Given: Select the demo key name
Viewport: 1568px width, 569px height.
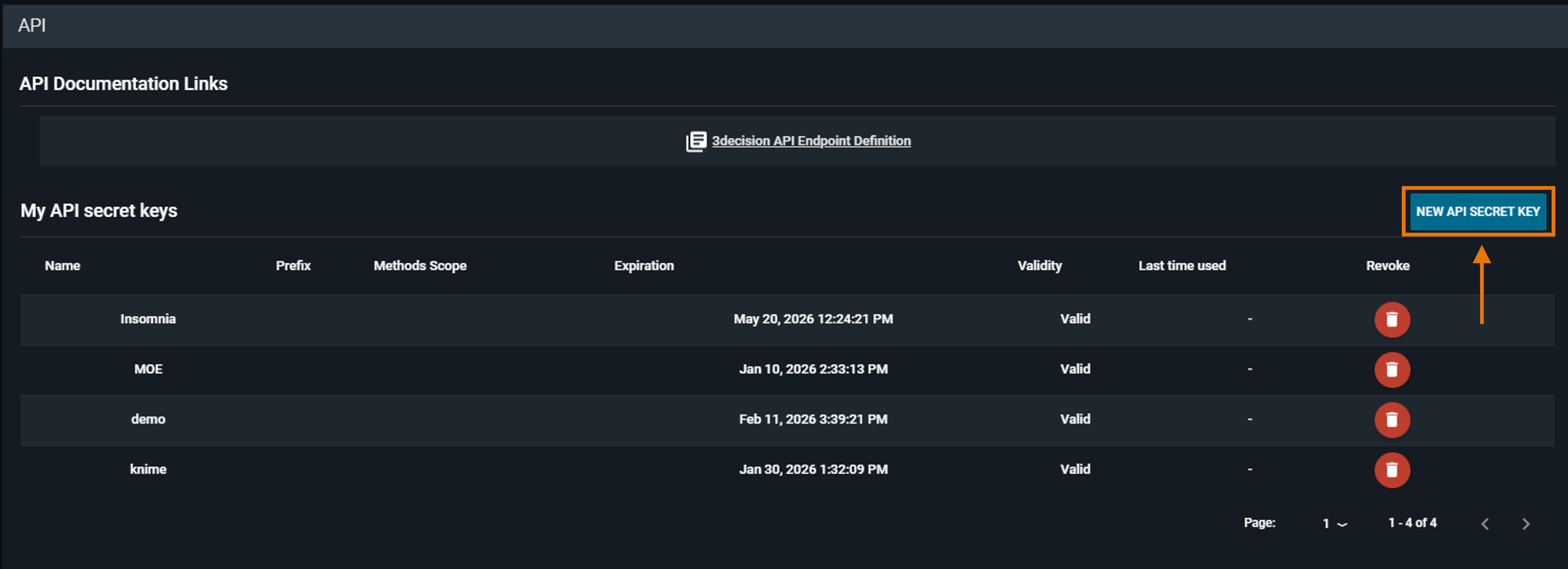Looking at the screenshot, I should [148, 418].
